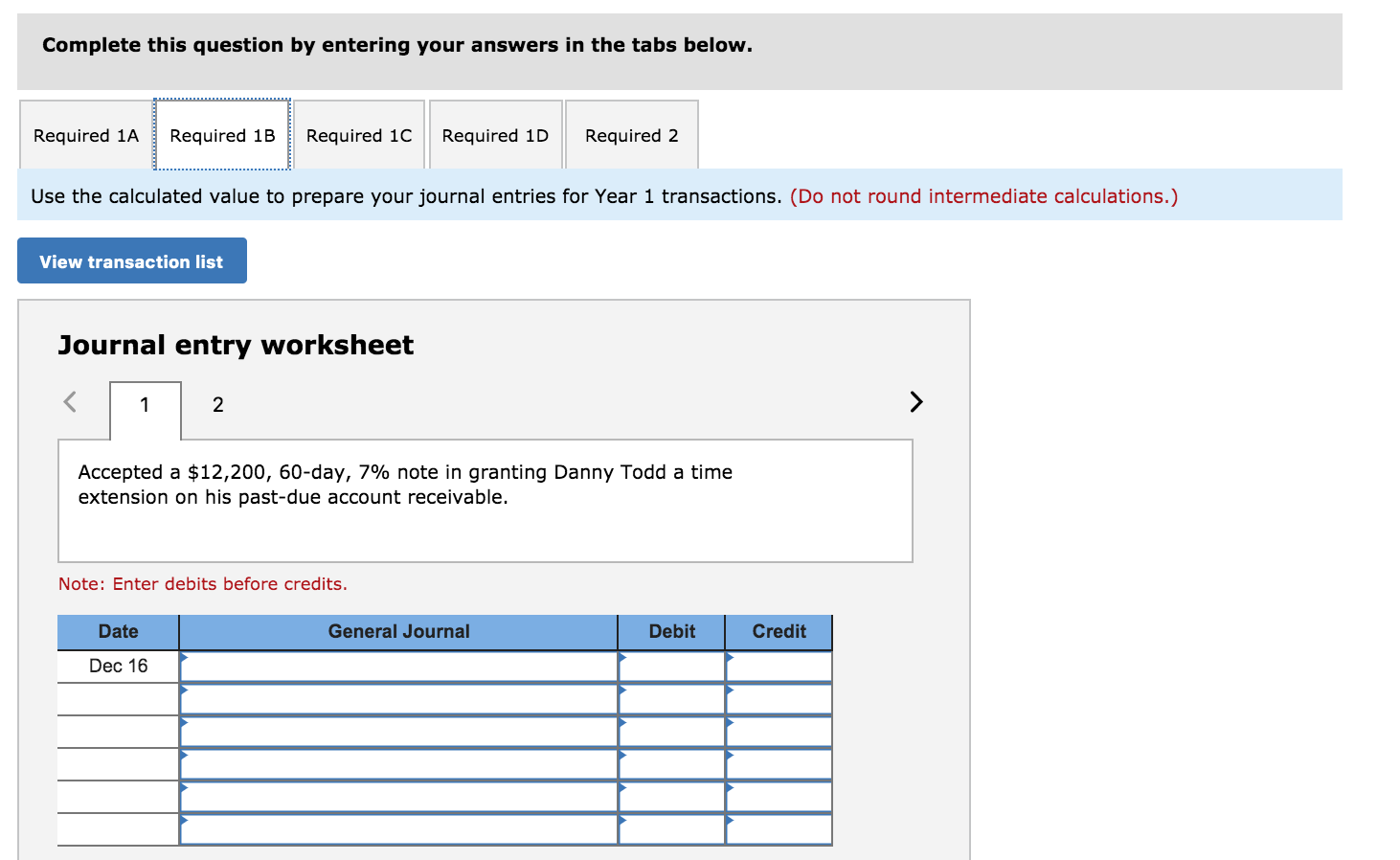Go to the next journal entry arrow
The height and width of the screenshot is (860, 1400).
coord(916,401)
